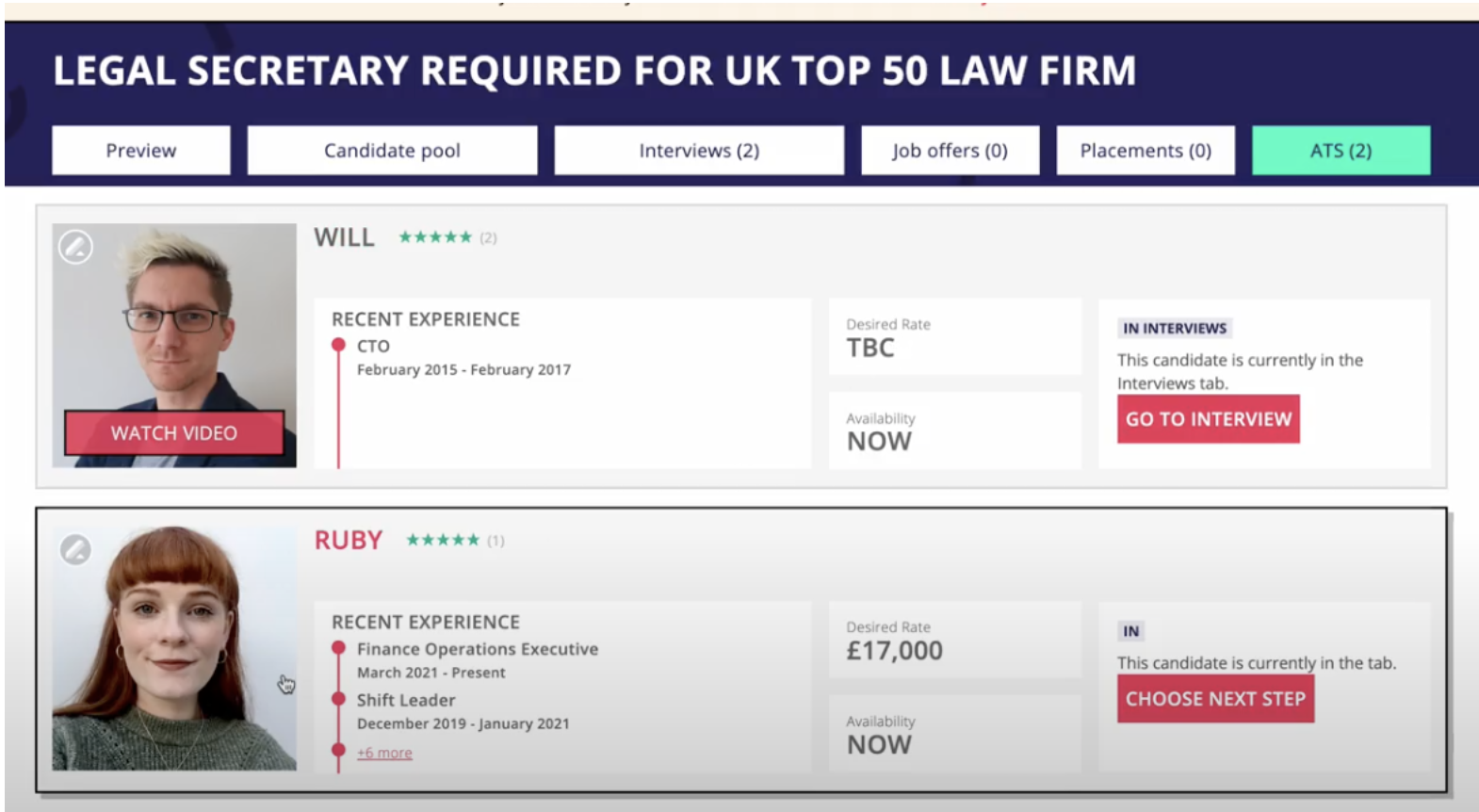Select the ATS (2) tab

point(1341,151)
